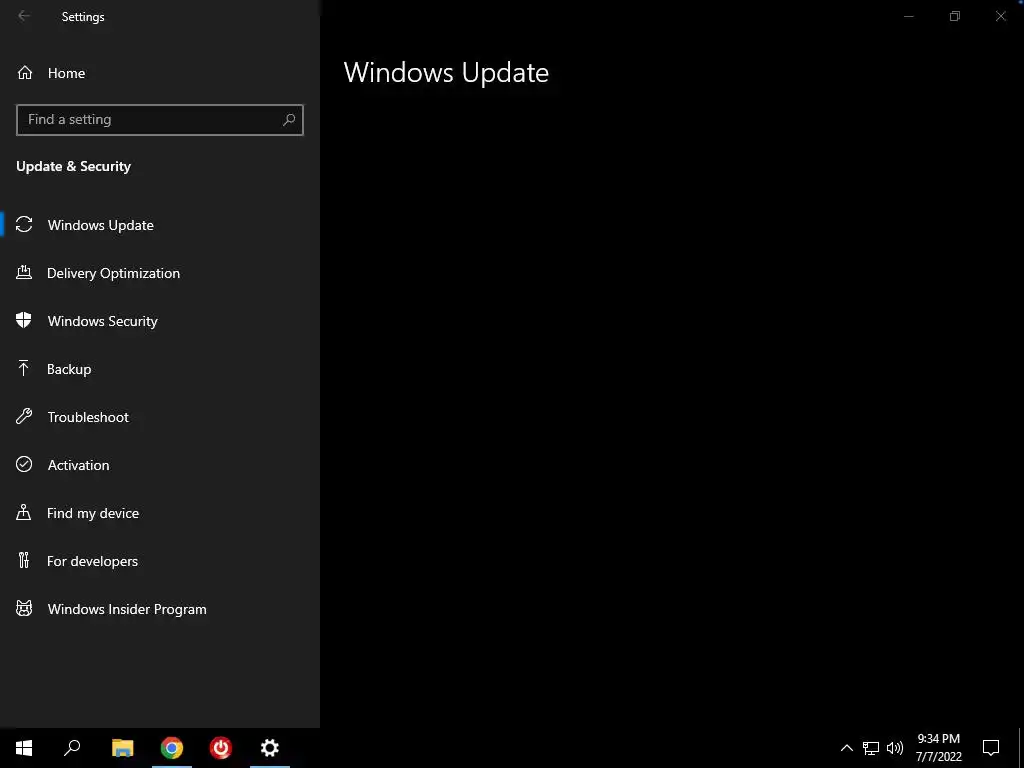Open the network status tray icon
The width and height of the screenshot is (1024, 768).
point(871,748)
